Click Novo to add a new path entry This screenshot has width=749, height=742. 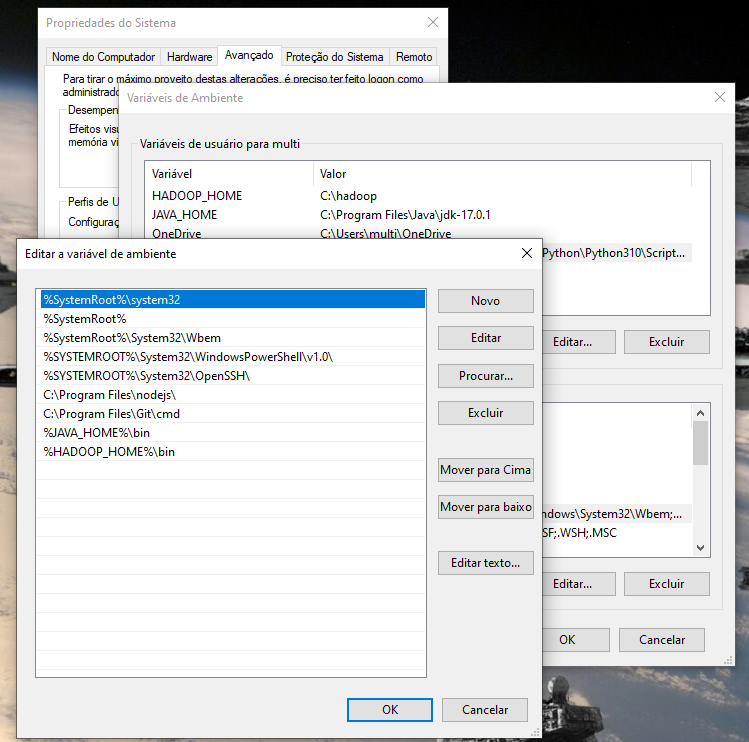(x=485, y=301)
